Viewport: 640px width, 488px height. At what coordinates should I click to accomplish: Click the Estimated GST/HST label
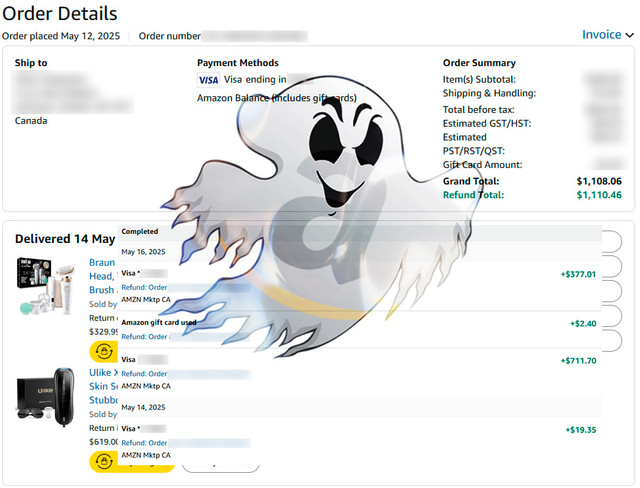[487, 123]
